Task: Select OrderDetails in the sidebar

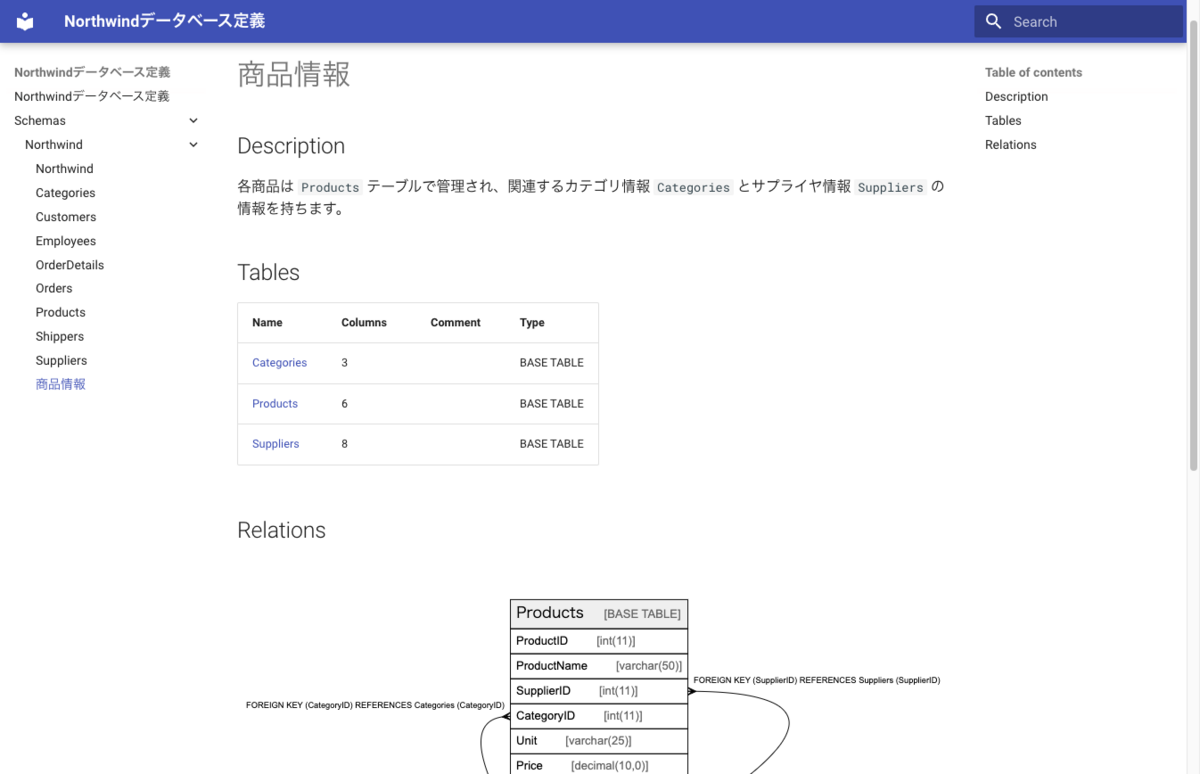Action: click(69, 264)
